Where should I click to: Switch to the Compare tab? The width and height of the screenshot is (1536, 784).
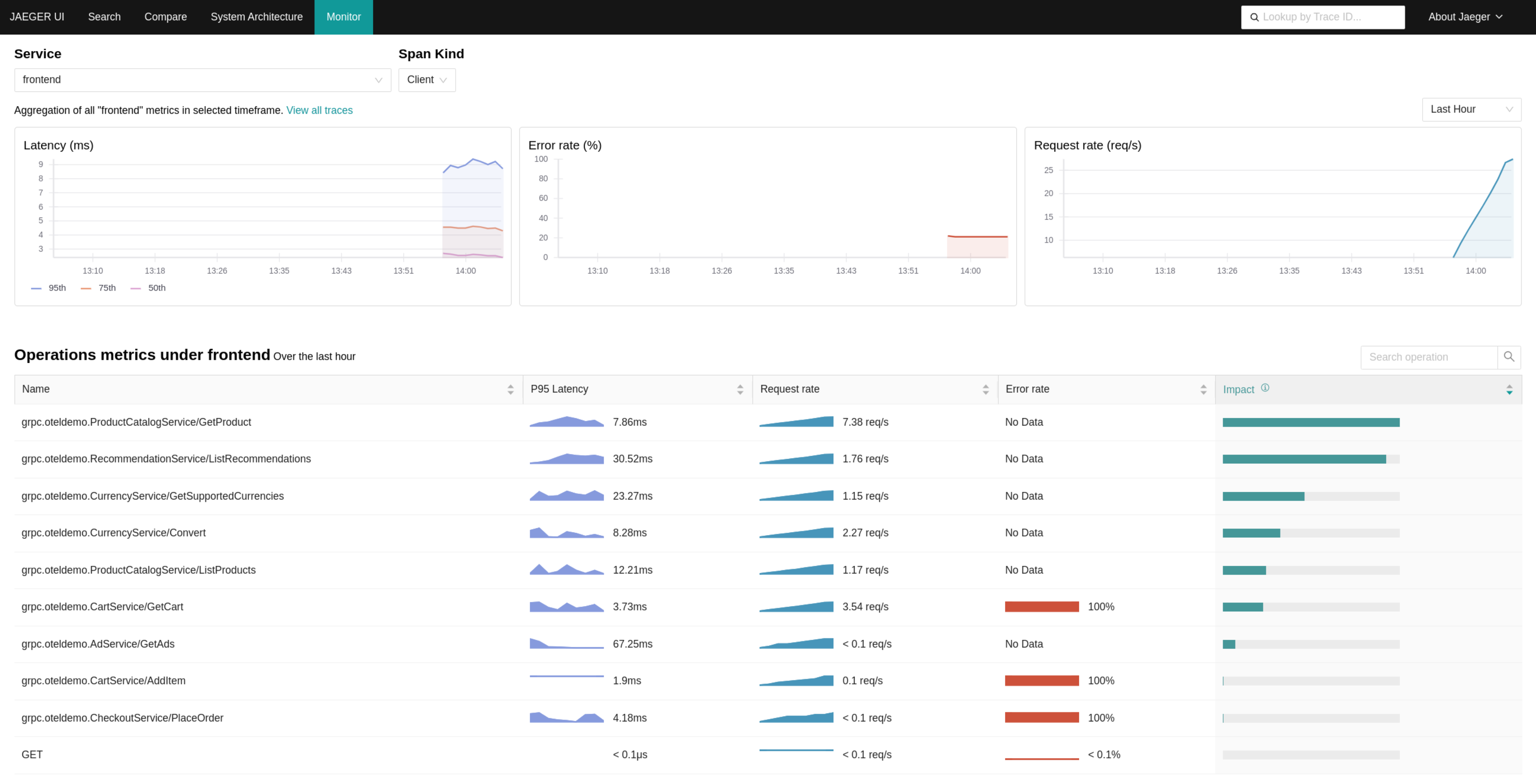pyautogui.click(x=165, y=17)
